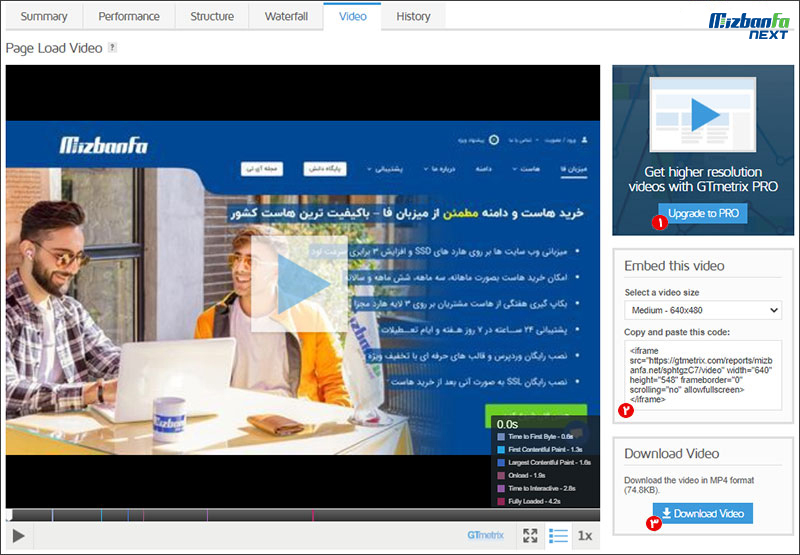Click First Contentful Paint legend entry
Image resolution: width=800 pixels, height=555 pixels.
pyautogui.click(x=540, y=449)
